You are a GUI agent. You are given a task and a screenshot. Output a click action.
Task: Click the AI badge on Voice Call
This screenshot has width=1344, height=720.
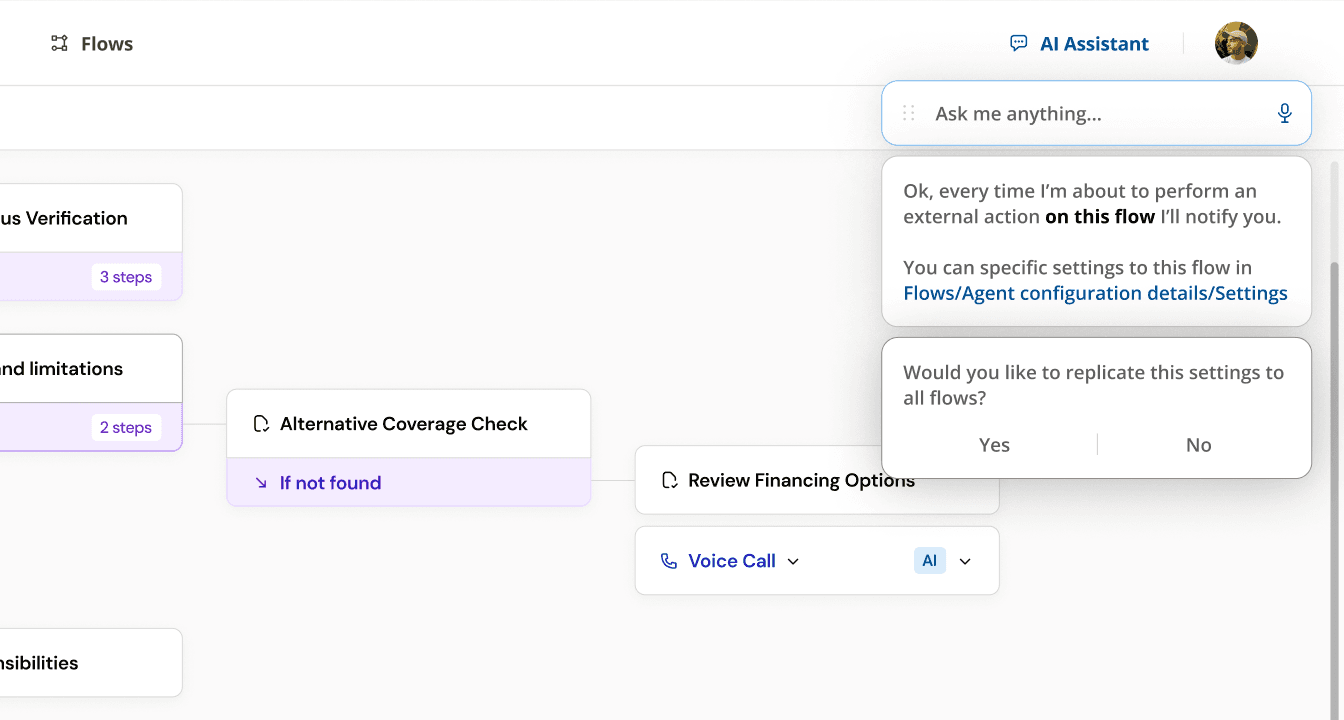click(929, 561)
